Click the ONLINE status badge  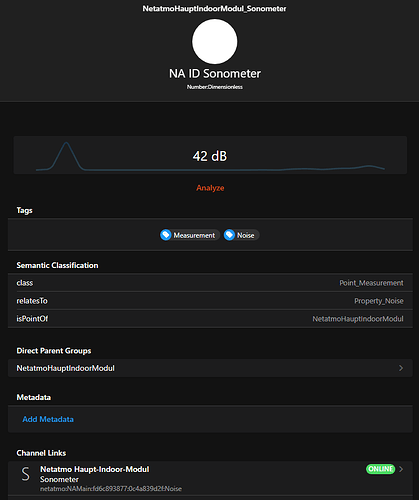click(x=380, y=469)
